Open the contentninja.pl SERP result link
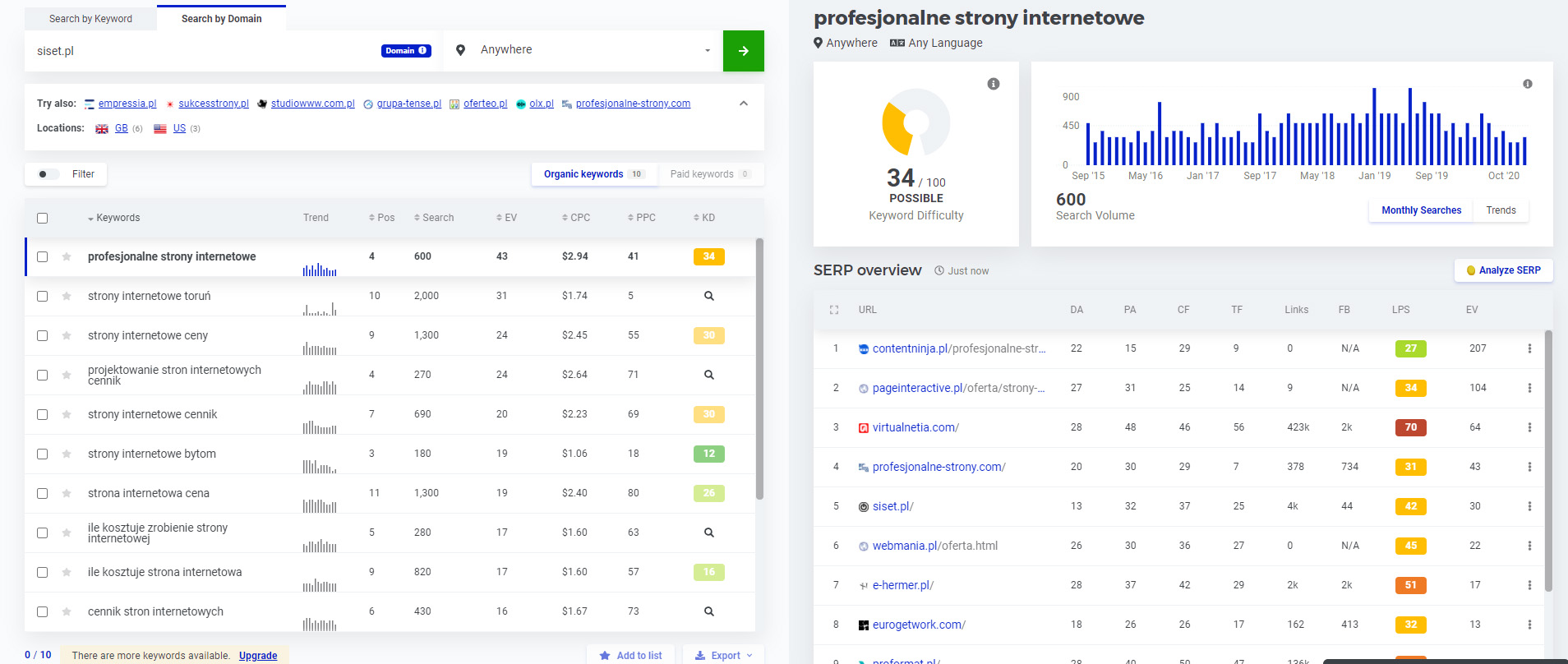1568x664 pixels. tap(959, 348)
